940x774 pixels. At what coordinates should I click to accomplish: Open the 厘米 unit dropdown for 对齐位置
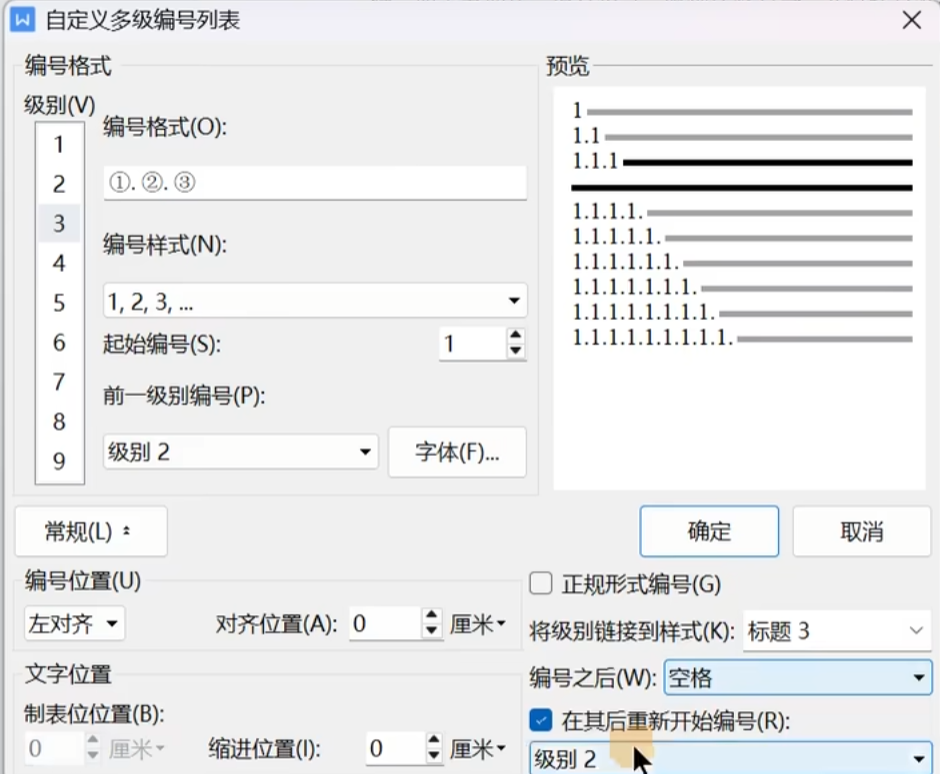click(478, 624)
